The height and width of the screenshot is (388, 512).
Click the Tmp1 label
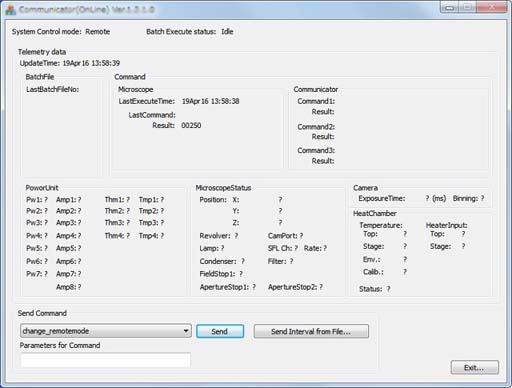point(148,200)
